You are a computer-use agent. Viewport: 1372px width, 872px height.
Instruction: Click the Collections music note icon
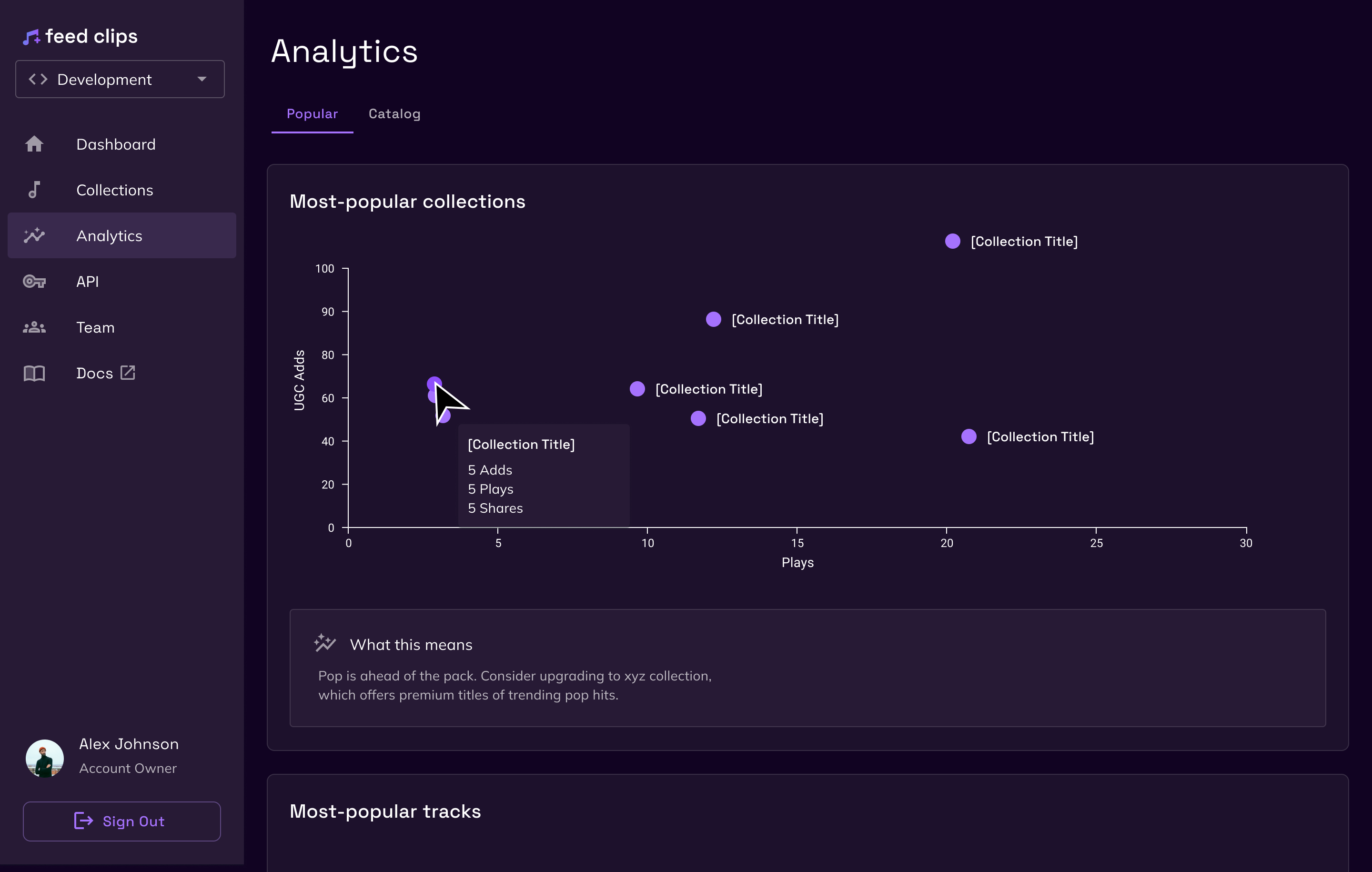tap(34, 190)
